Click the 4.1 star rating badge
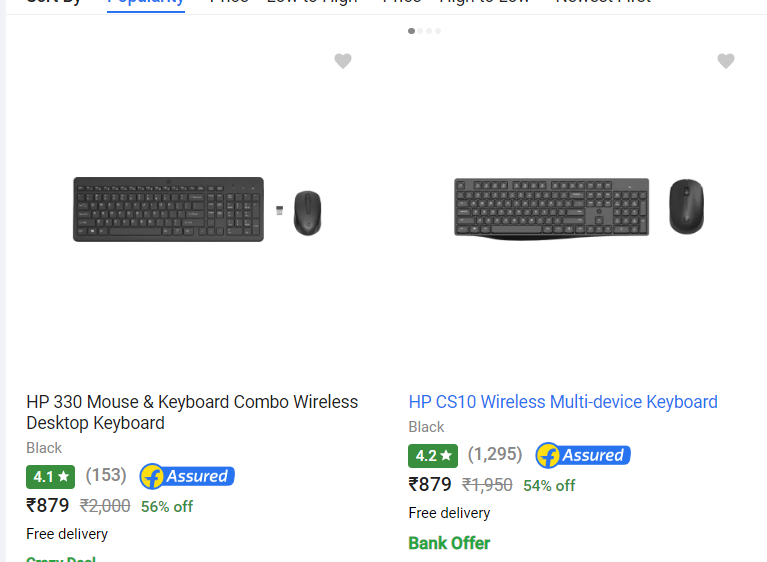The height and width of the screenshot is (562, 767). 51,476
